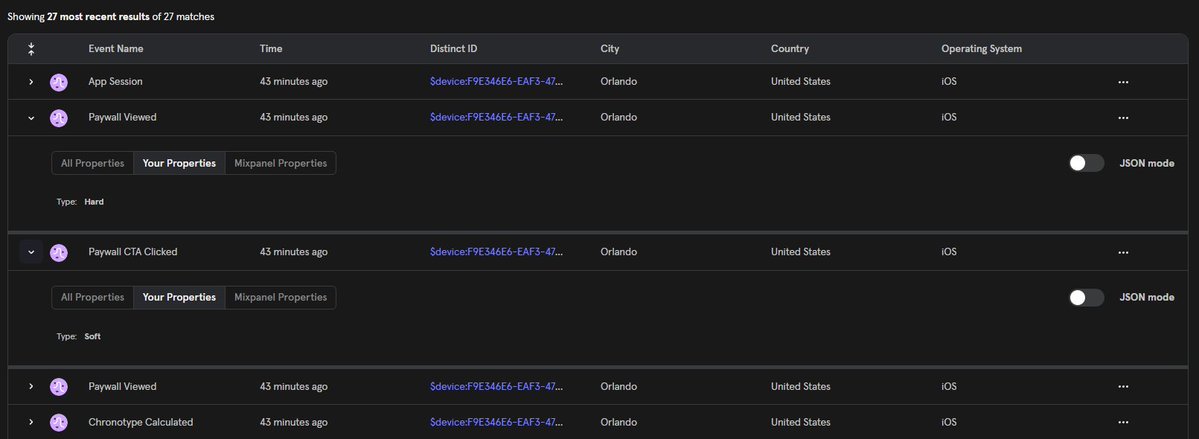This screenshot has width=1199, height=439.
Task: Collapse the first expanded Paywall Viewed row
Action: click(31, 118)
